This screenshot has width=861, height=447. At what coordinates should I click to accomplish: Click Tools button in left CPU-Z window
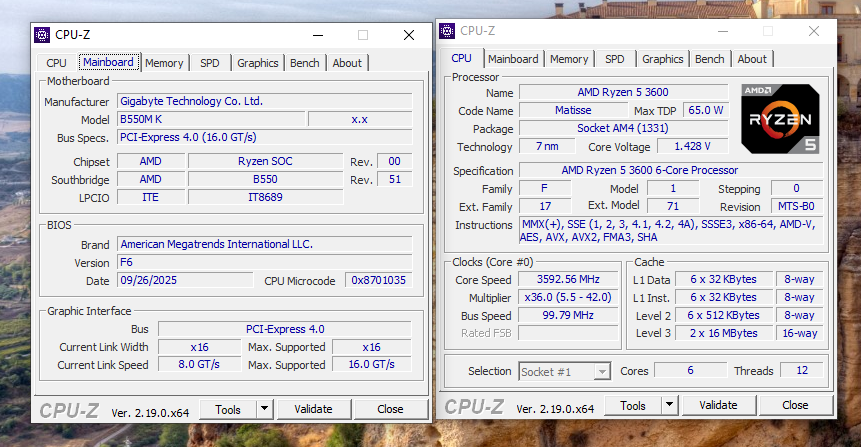click(x=228, y=410)
